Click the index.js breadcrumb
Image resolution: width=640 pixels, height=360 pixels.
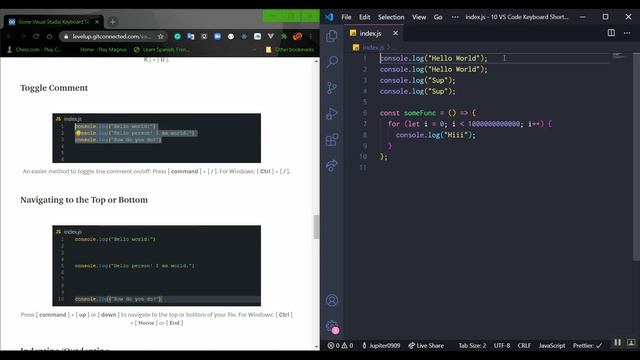pos(373,47)
